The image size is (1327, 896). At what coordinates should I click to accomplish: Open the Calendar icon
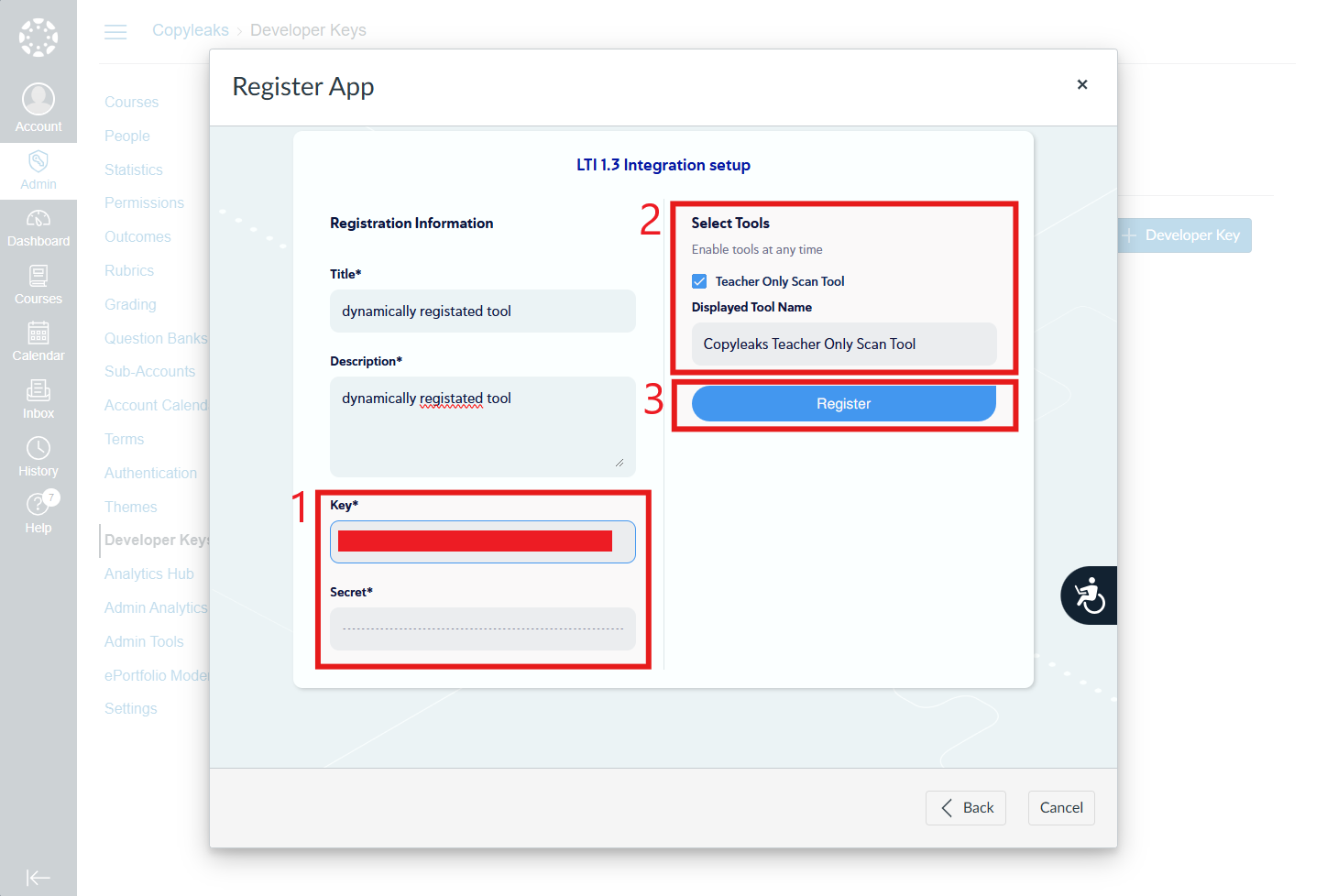pos(38,333)
